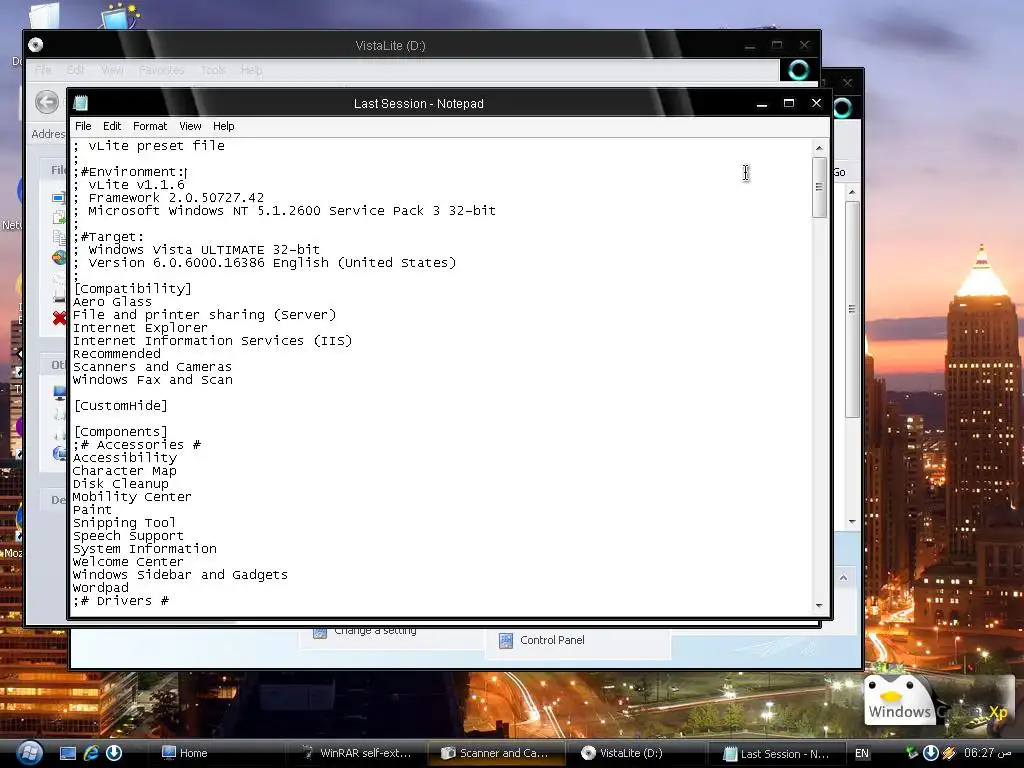Click the Notepad vertical scrollbar thumb

(820, 187)
